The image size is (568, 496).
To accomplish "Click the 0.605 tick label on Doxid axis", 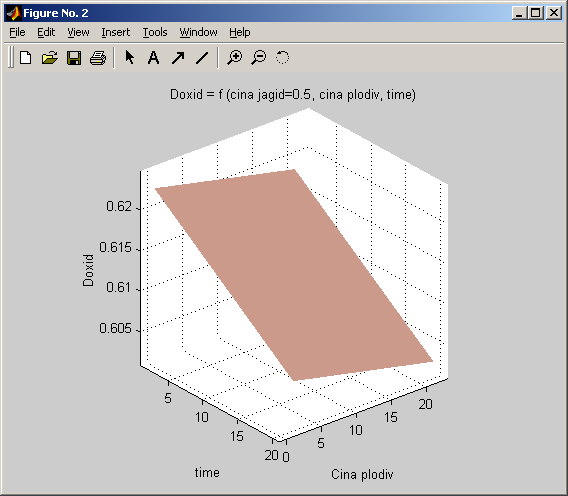I will point(115,329).
